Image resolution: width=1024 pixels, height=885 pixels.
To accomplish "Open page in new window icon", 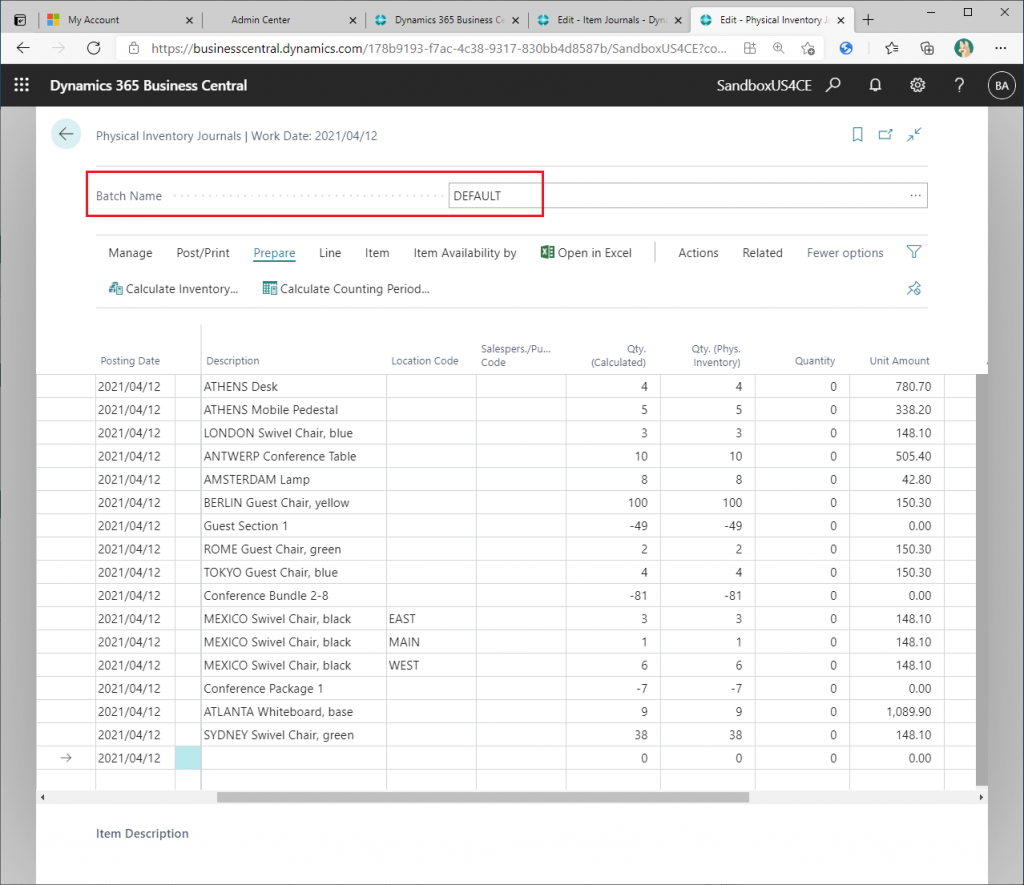I will (x=886, y=135).
